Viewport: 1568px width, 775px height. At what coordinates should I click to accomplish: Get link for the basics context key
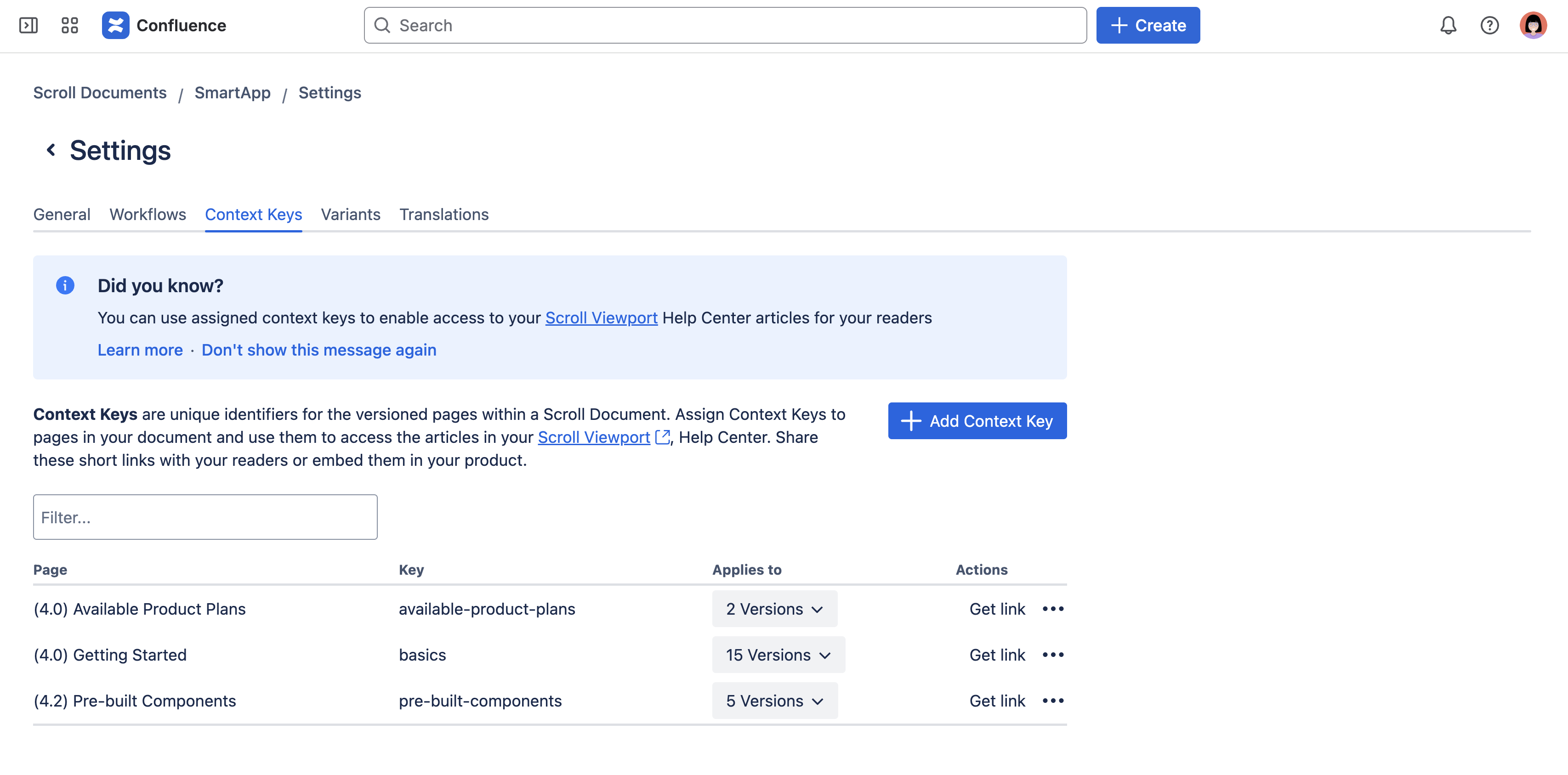[997, 655]
